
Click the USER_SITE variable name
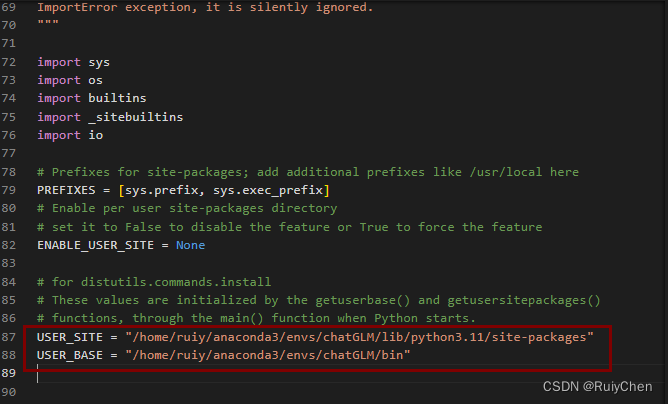tap(70, 337)
